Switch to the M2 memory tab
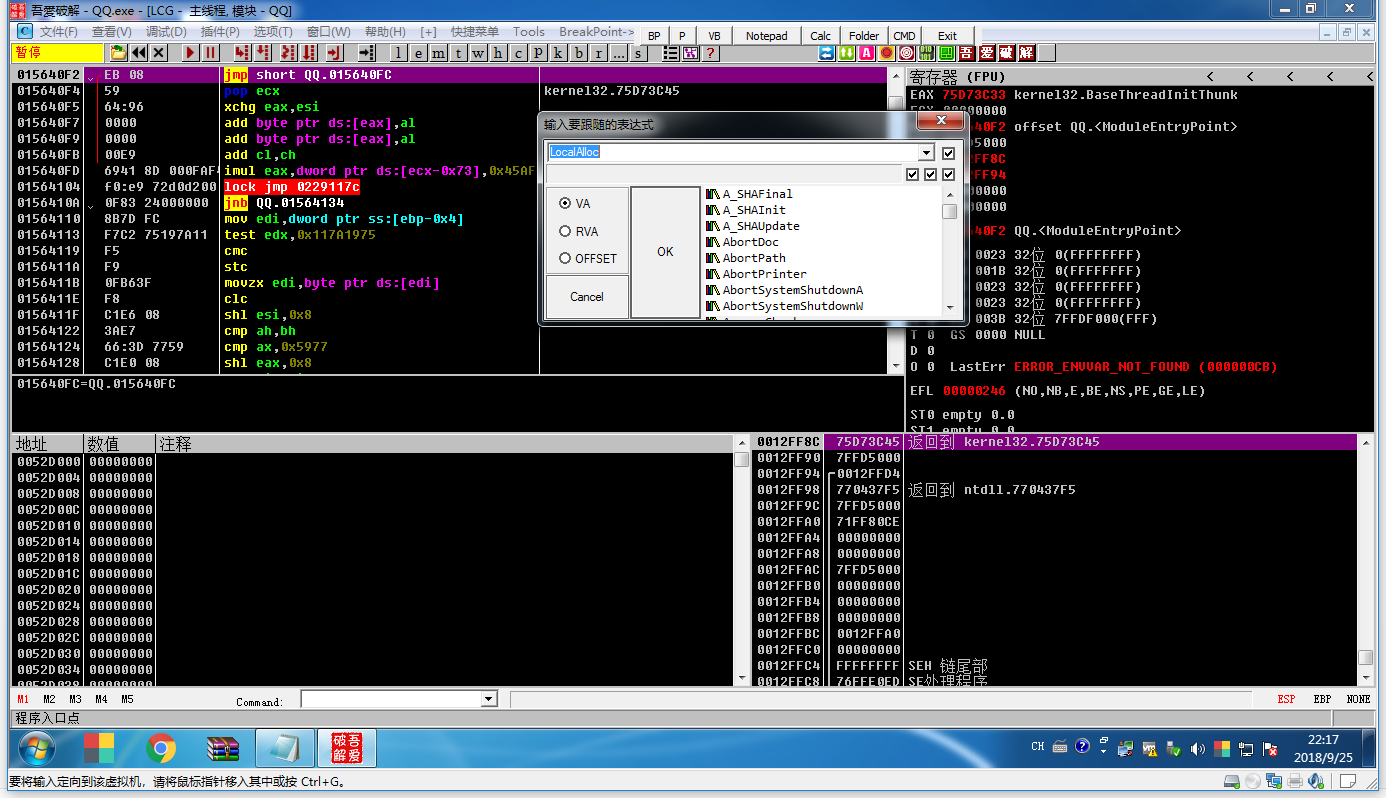 tap(49, 699)
